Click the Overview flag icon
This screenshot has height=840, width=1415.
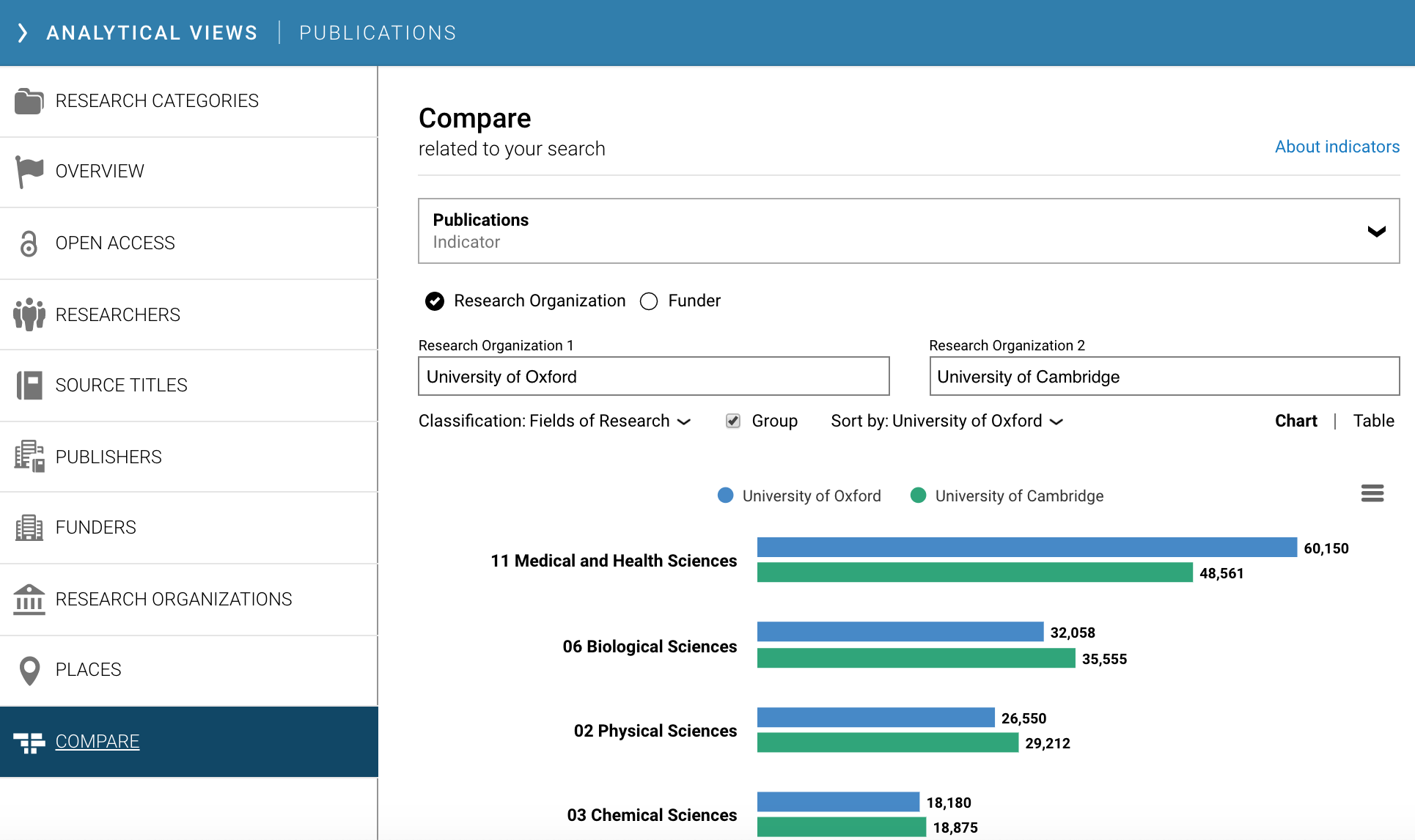click(29, 172)
